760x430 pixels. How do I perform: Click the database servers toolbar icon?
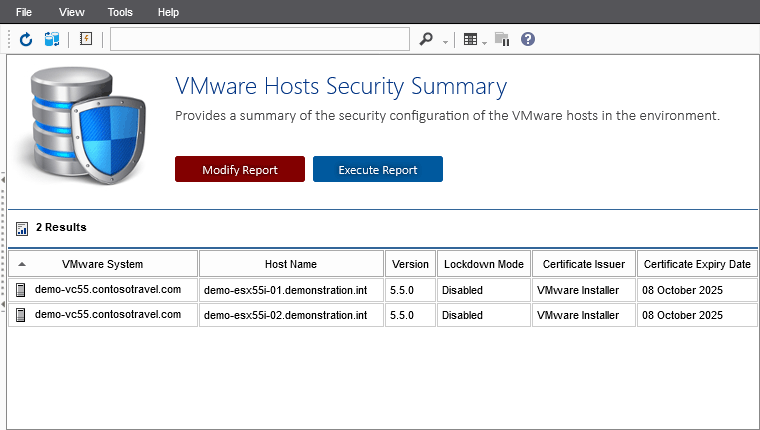(x=52, y=39)
